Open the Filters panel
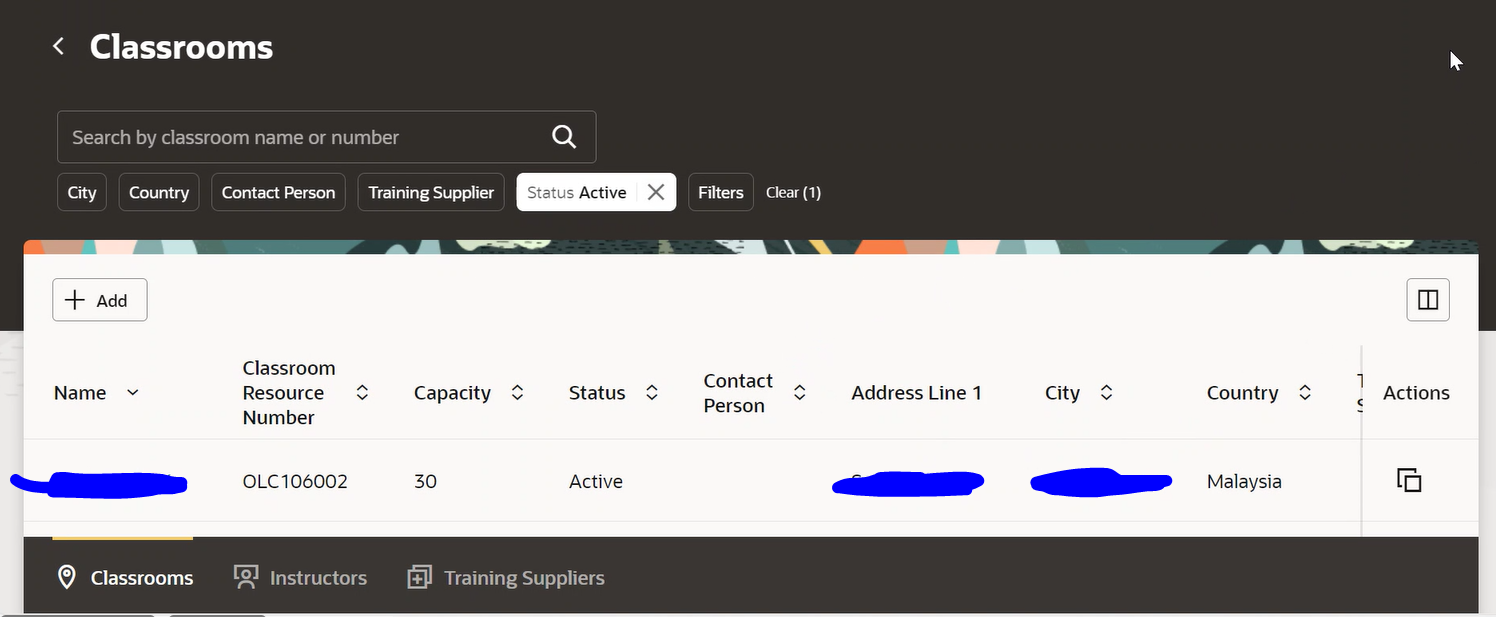 coord(720,191)
